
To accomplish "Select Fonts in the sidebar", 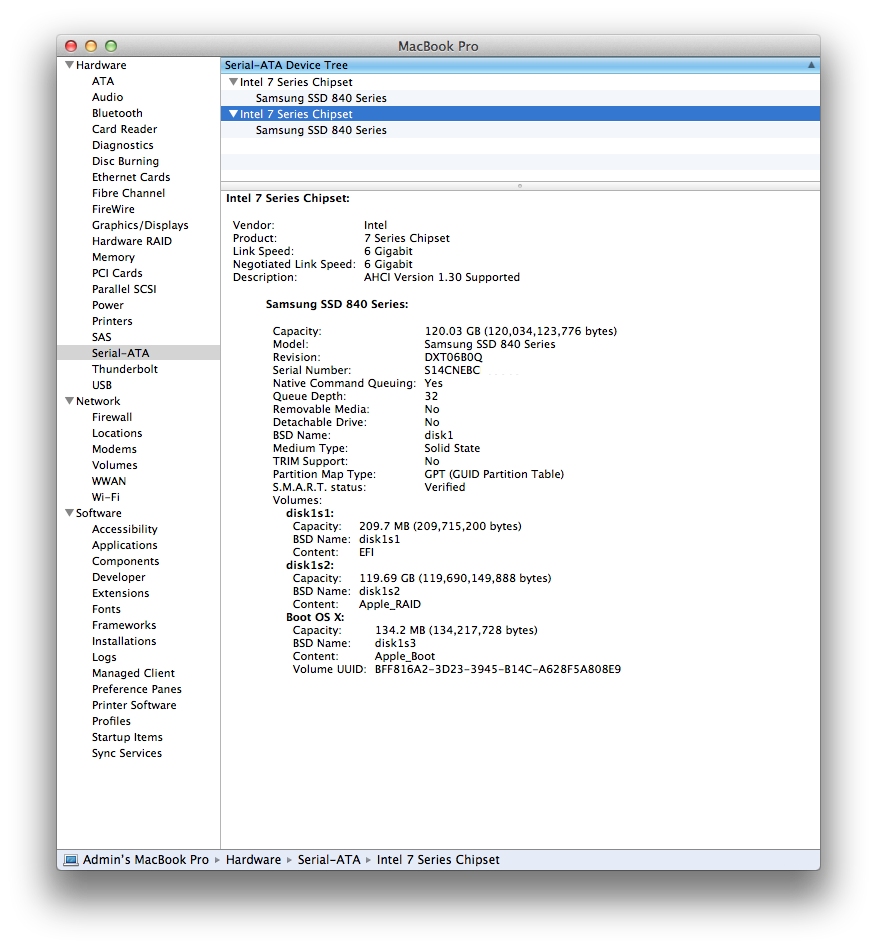I will tap(107, 609).
